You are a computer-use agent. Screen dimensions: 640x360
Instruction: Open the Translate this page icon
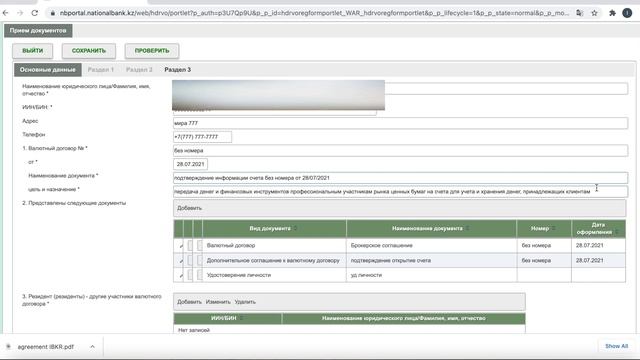click(x=580, y=13)
